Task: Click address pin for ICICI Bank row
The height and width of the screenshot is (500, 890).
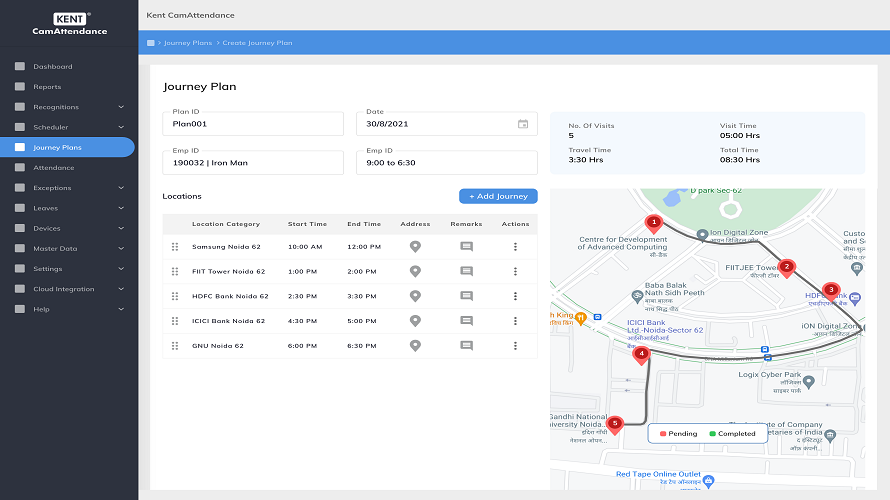Action: [x=415, y=321]
